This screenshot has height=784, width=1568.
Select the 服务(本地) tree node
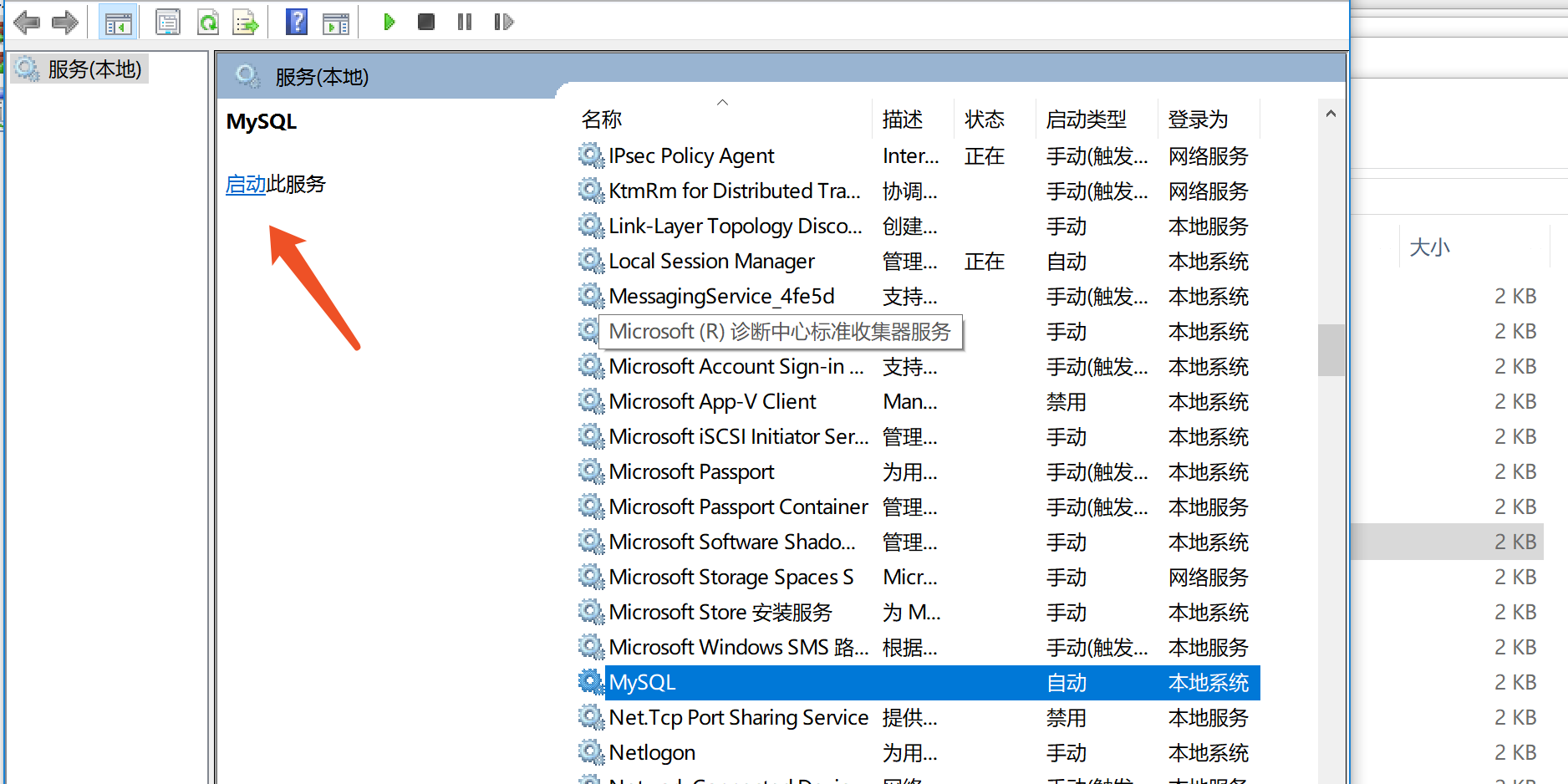pos(79,69)
